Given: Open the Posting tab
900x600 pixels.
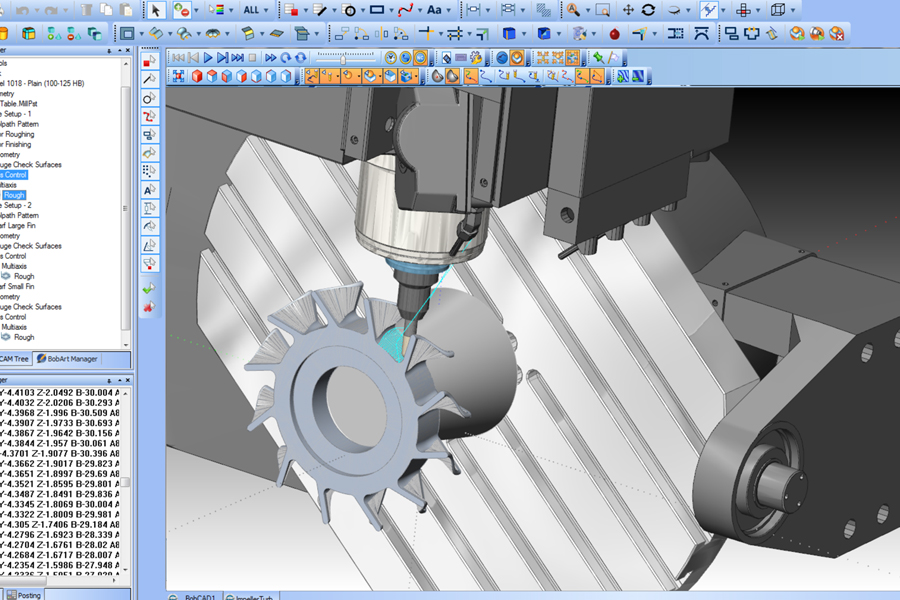Looking at the screenshot, I should (x=24, y=595).
